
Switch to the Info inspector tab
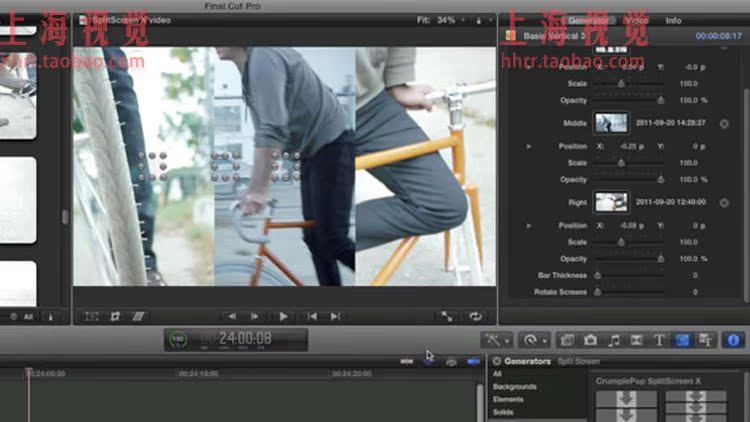(673, 21)
